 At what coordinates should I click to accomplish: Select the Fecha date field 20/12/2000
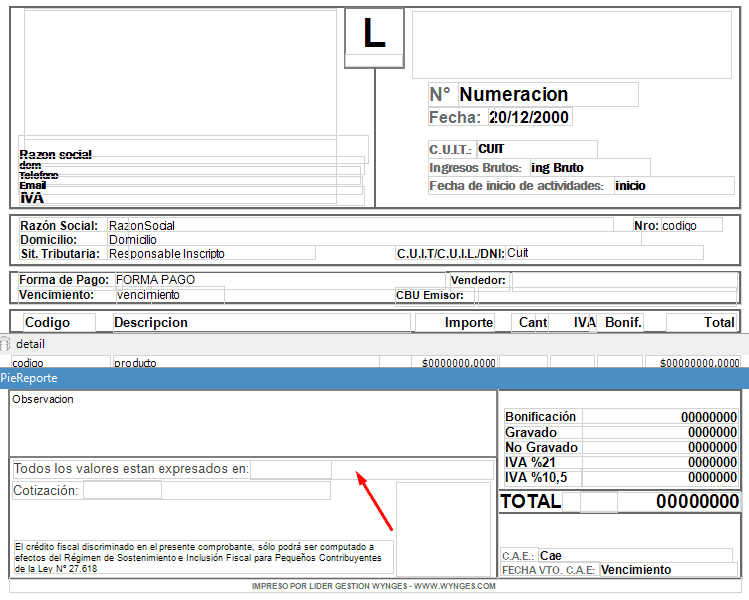530,118
